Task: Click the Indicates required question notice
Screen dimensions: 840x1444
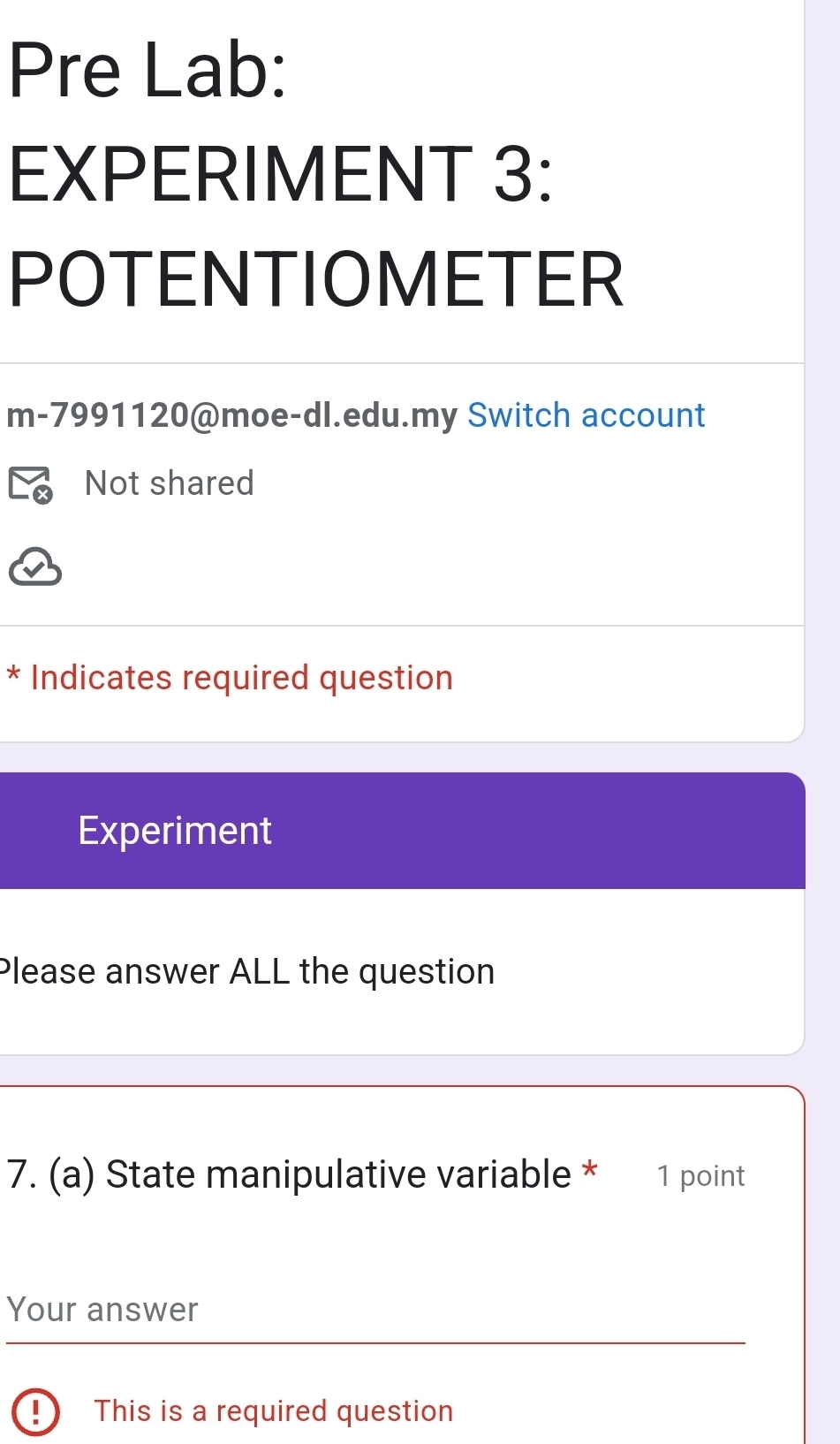Action: tap(241, 678)
